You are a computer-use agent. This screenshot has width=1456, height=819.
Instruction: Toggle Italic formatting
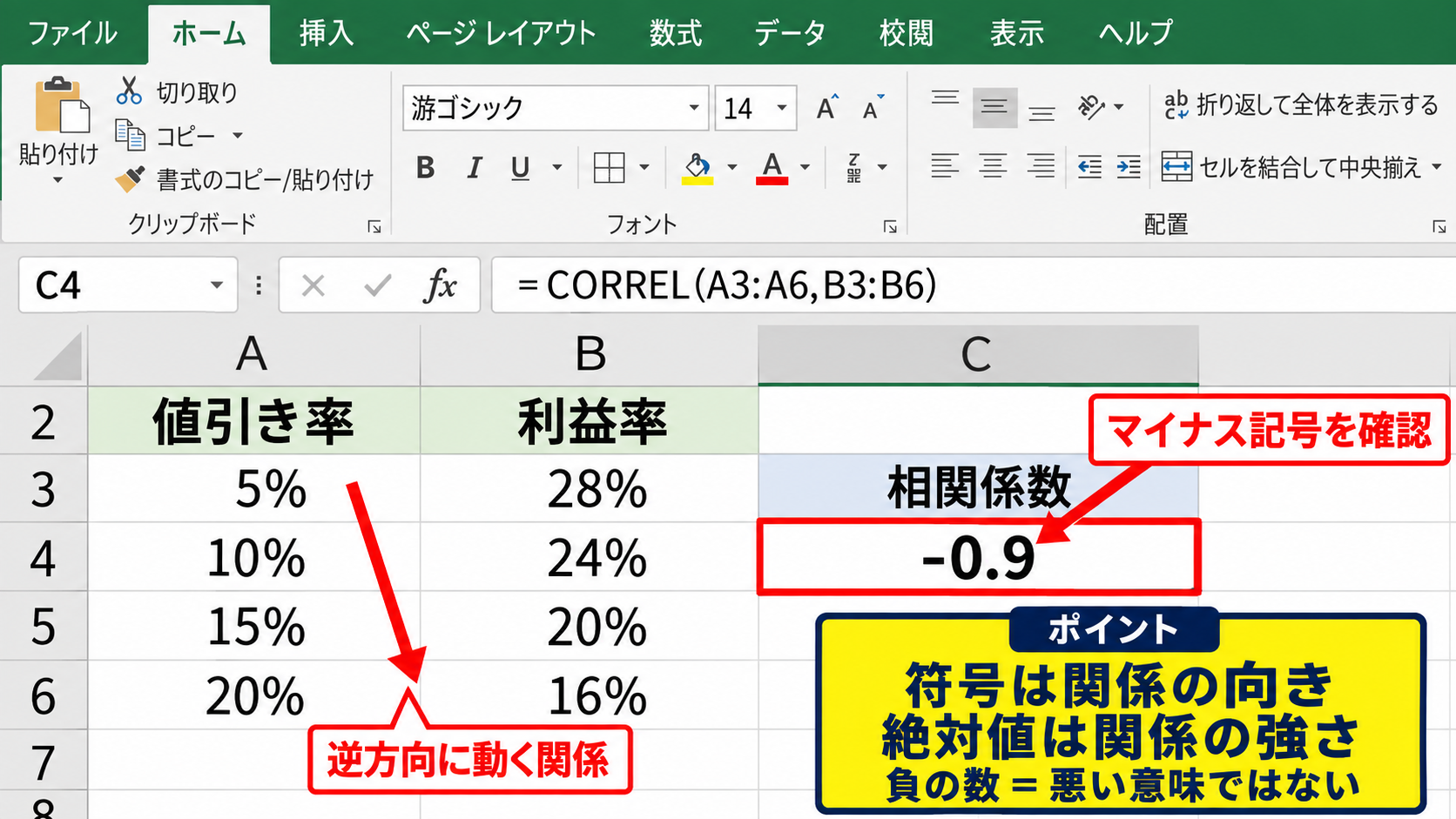[474, 167]
